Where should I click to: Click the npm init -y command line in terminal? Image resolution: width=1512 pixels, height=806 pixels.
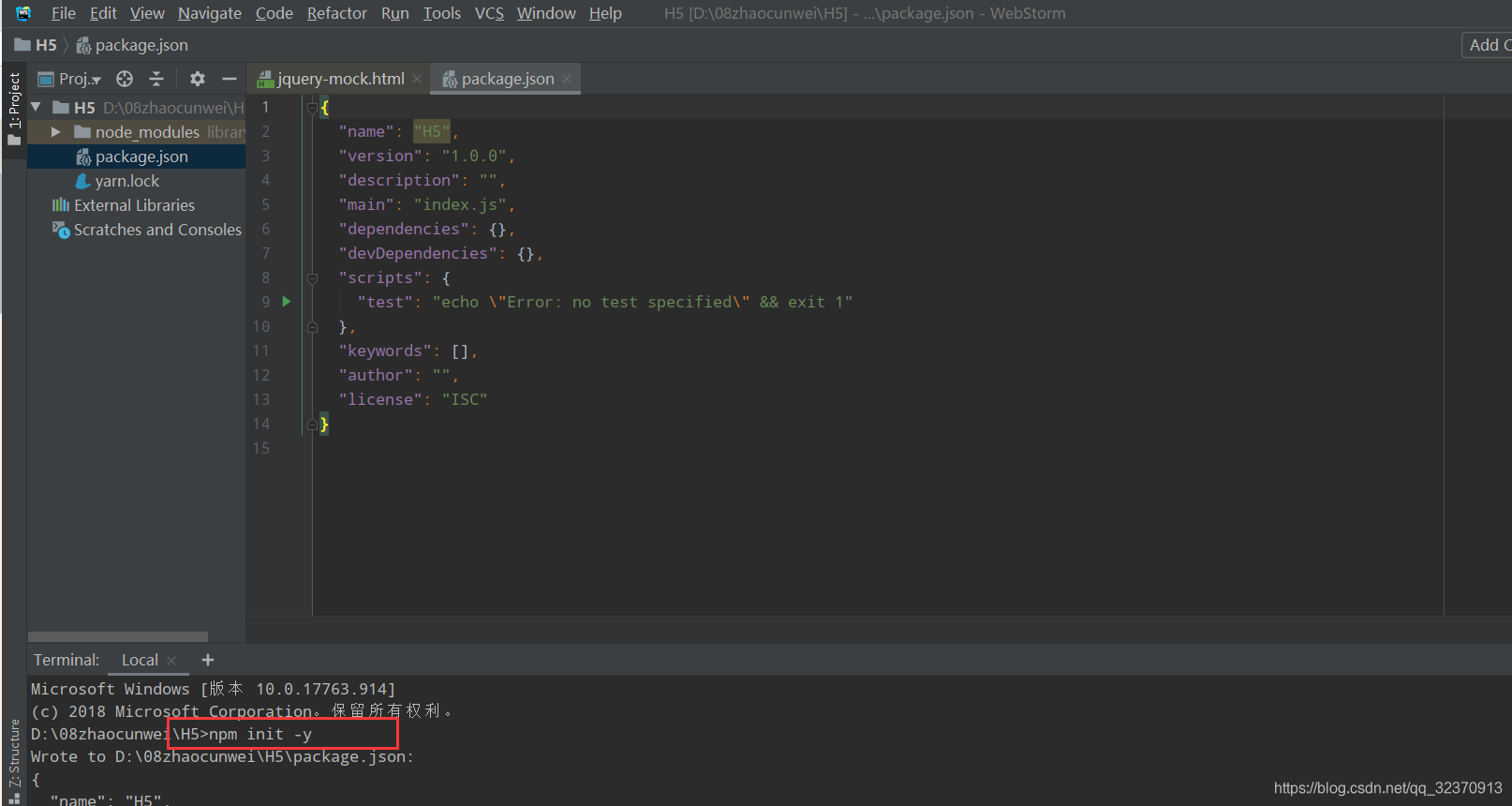click(x=171, y=734)
